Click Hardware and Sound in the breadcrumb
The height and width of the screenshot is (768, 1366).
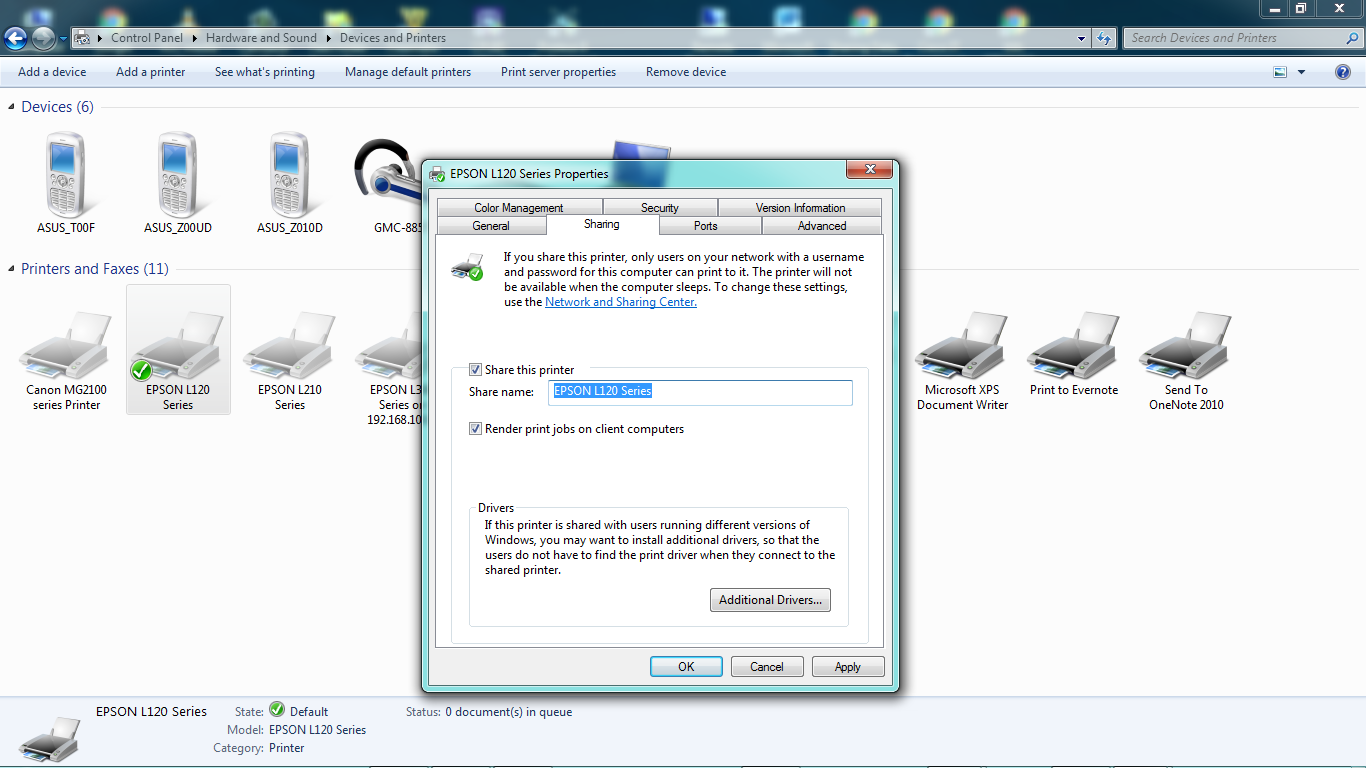coord(261,38)
